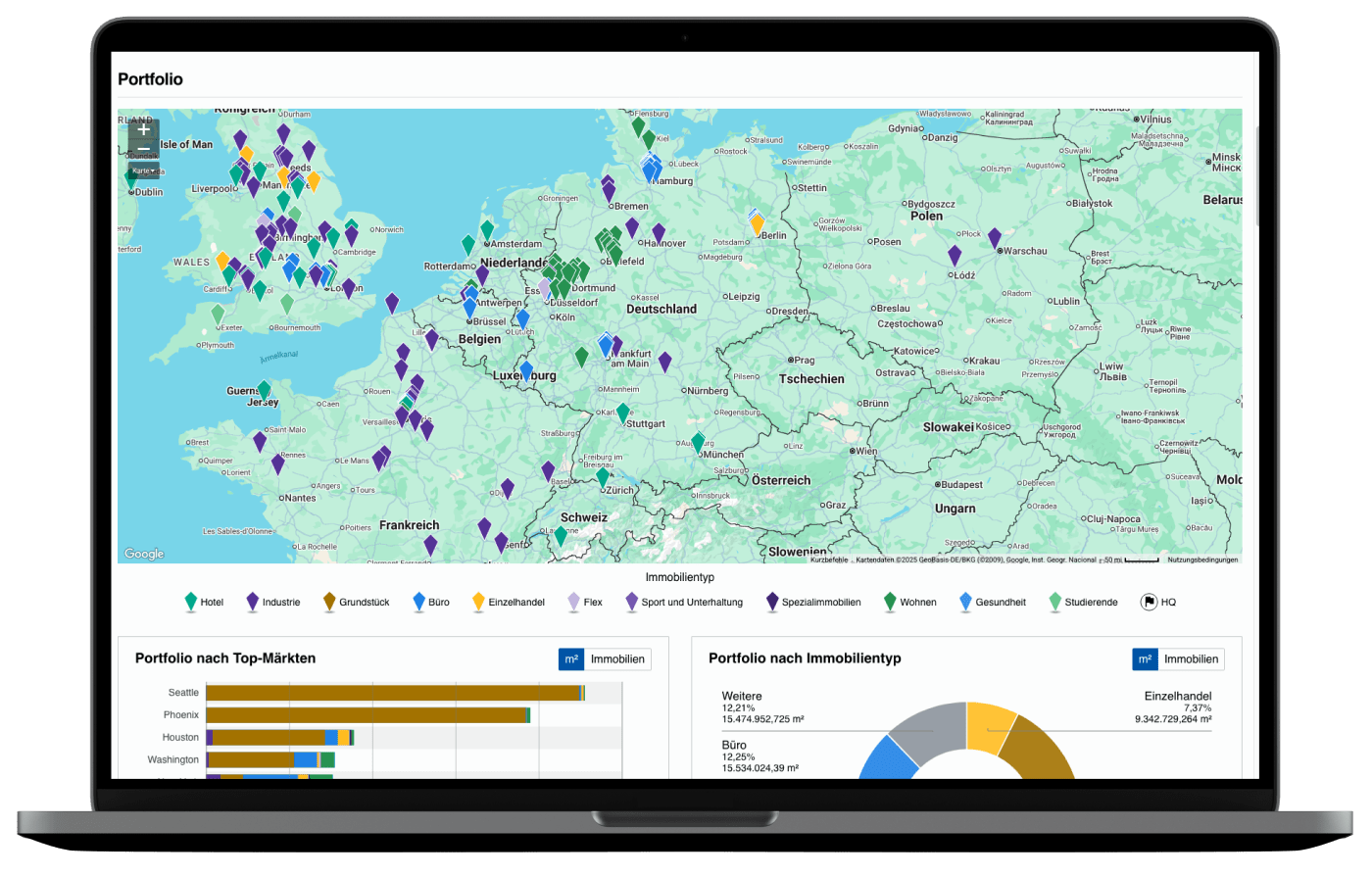
Task: Click the blue map marker near Luxemburg
Action: (x=526, y=370)
